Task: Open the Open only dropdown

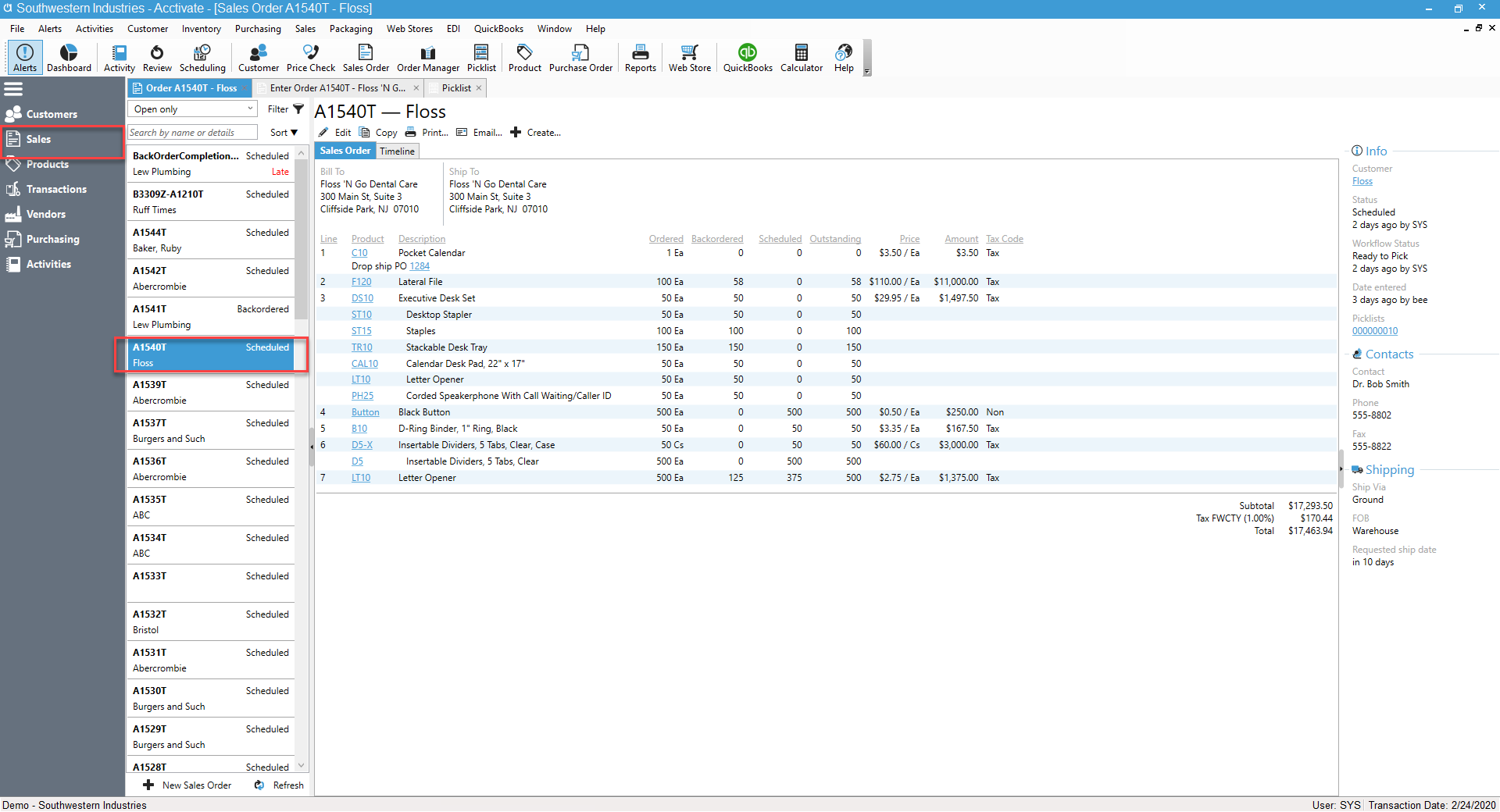Action: [x=193, y=109]
